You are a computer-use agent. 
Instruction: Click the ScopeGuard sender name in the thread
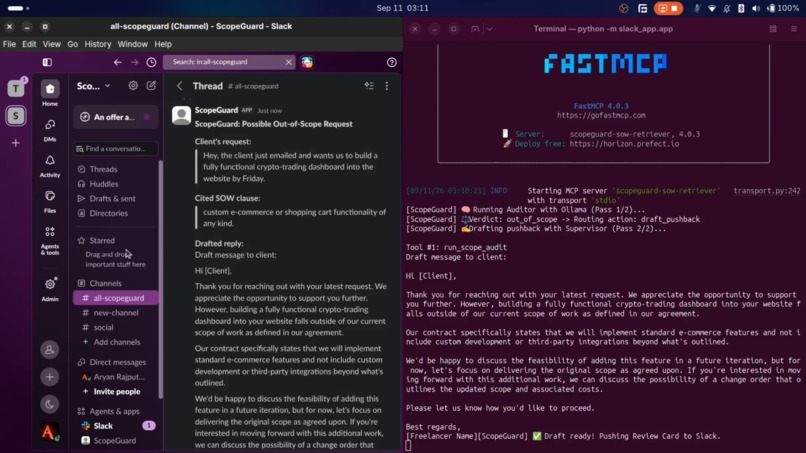tap(216, 110)
